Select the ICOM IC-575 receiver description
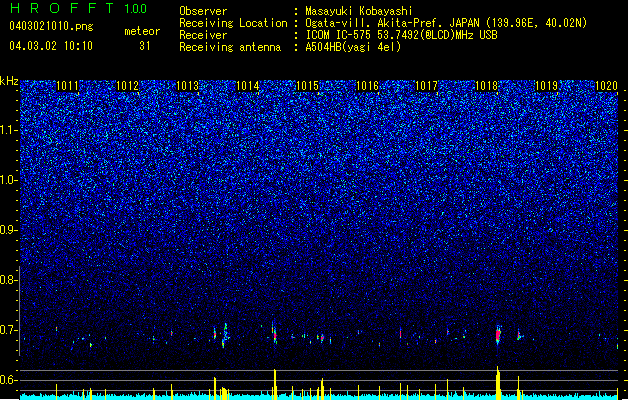Image resolution: width=629 pixels, height=400 pixels. point(401,35)
